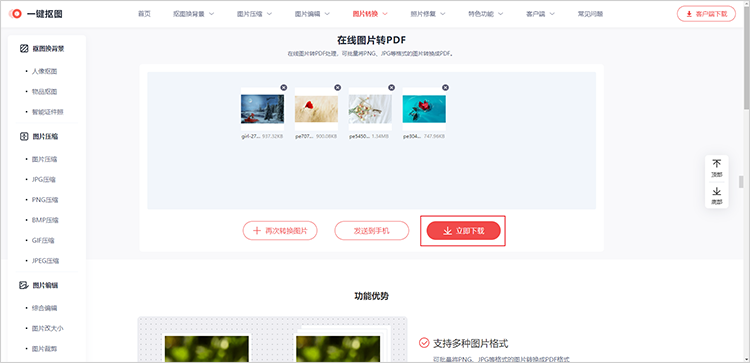The height and width of the screenshot is (363, 750).
Task: Jump to page bottom with 底部 icon
Action: (717, 191)
